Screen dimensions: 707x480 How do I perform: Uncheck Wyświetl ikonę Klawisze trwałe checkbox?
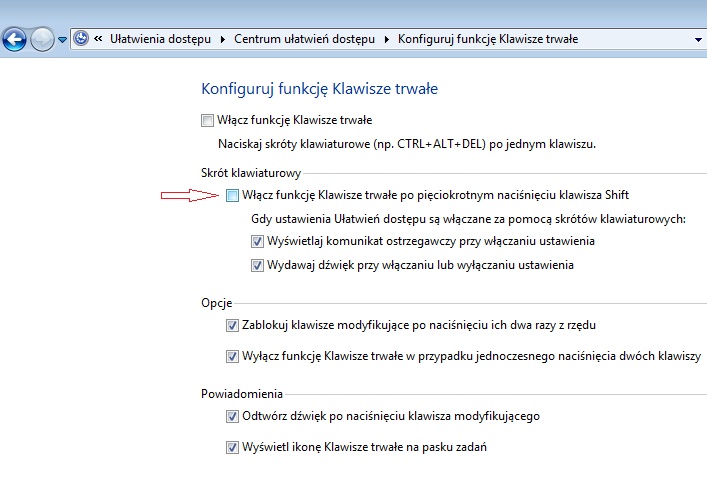tap(232, 448)
